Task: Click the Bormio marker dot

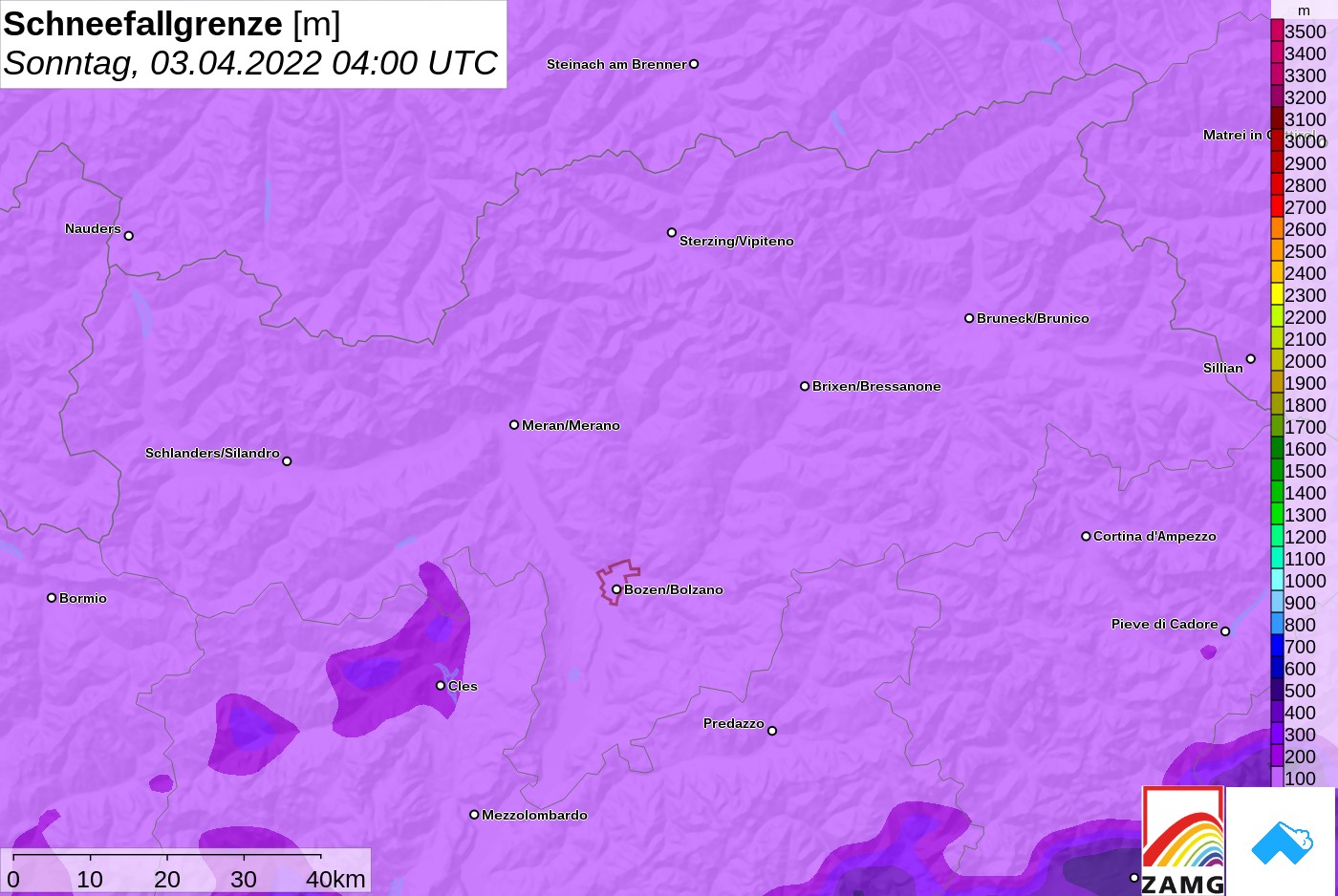Action: 52,598
